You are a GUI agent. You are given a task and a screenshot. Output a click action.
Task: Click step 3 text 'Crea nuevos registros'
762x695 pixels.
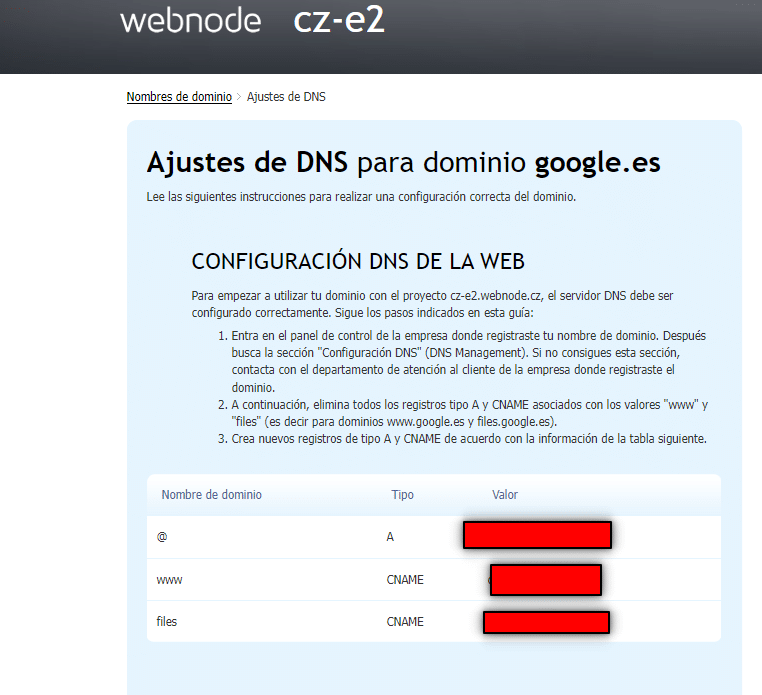(469, 439)
